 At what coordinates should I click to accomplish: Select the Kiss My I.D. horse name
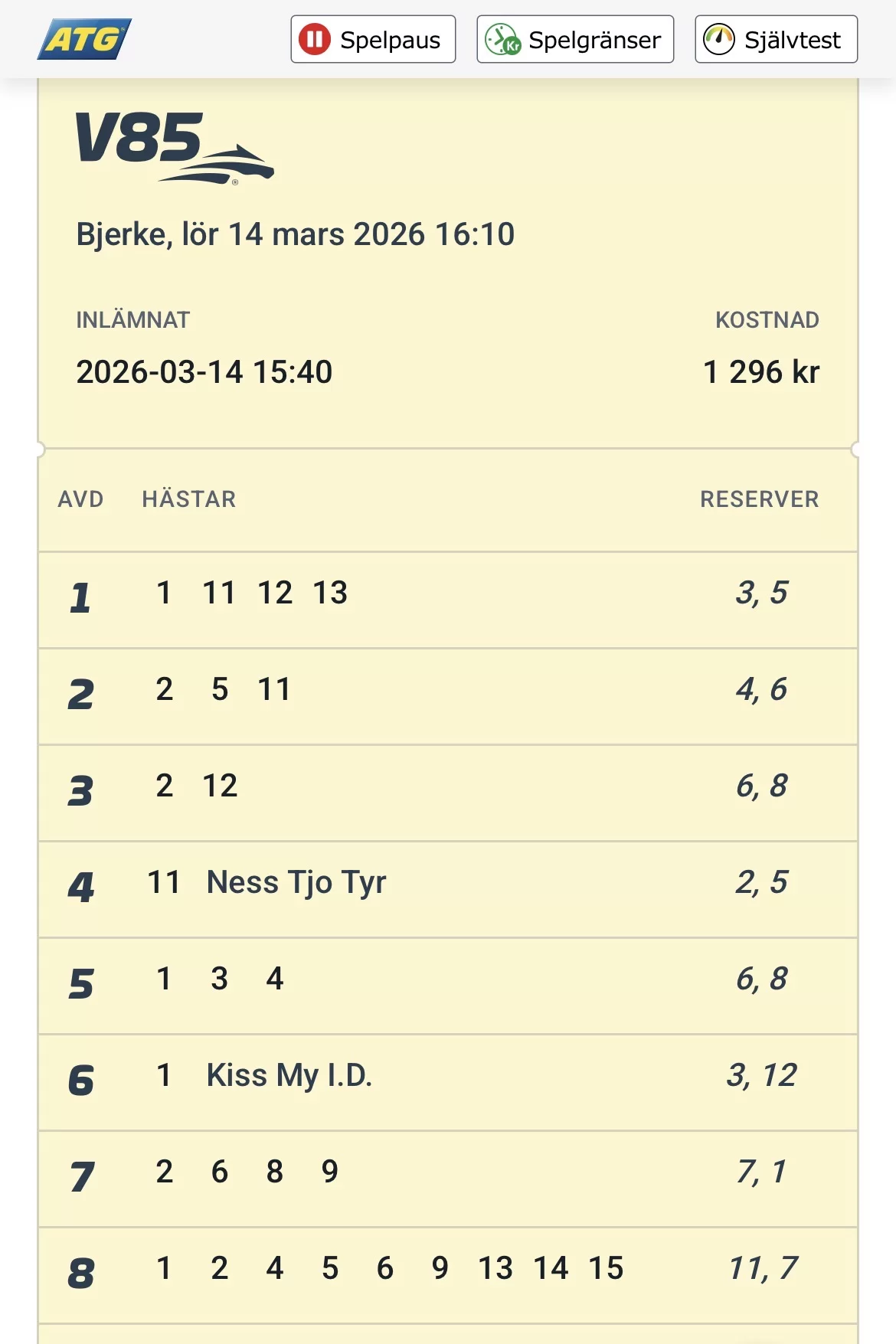[x=289, y=1075]
